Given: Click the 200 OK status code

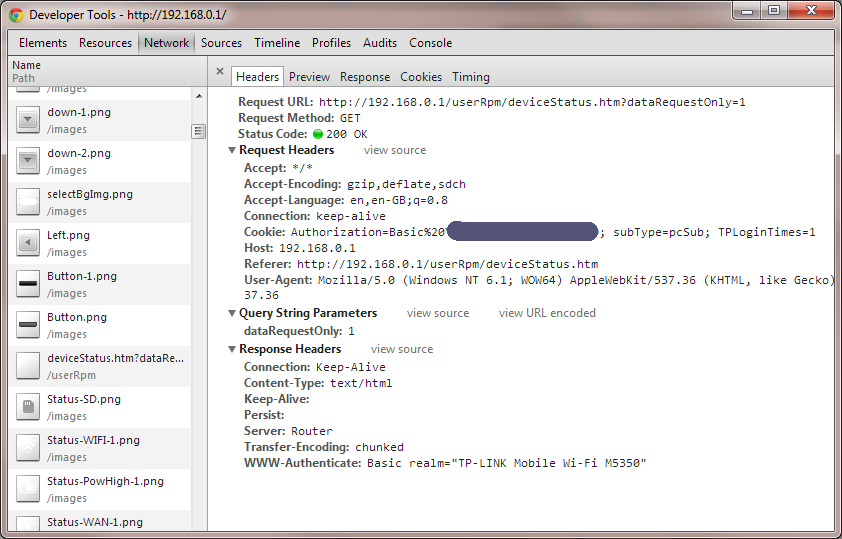Looking at the screenshot, I should click(x=346, y=134).
